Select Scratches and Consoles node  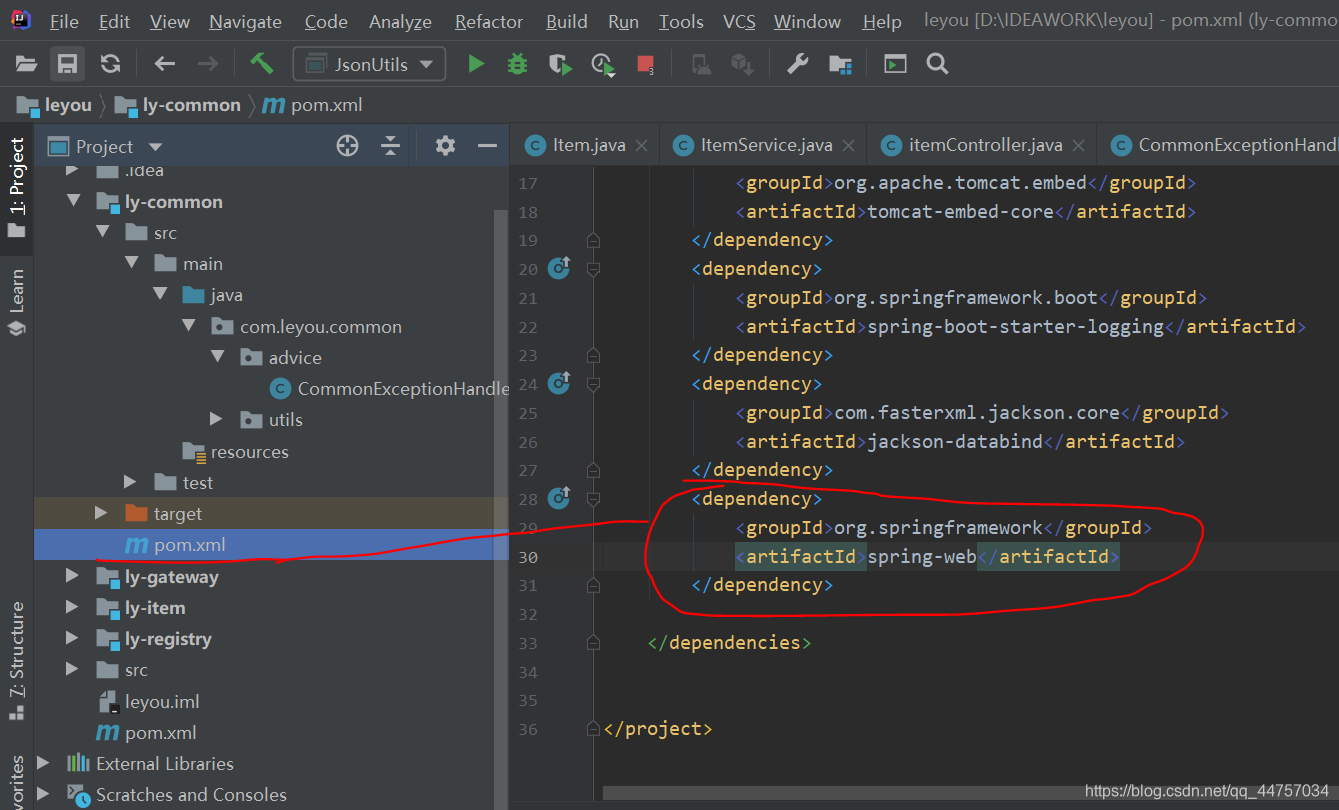pyautogui.click(x=176, y=794)
